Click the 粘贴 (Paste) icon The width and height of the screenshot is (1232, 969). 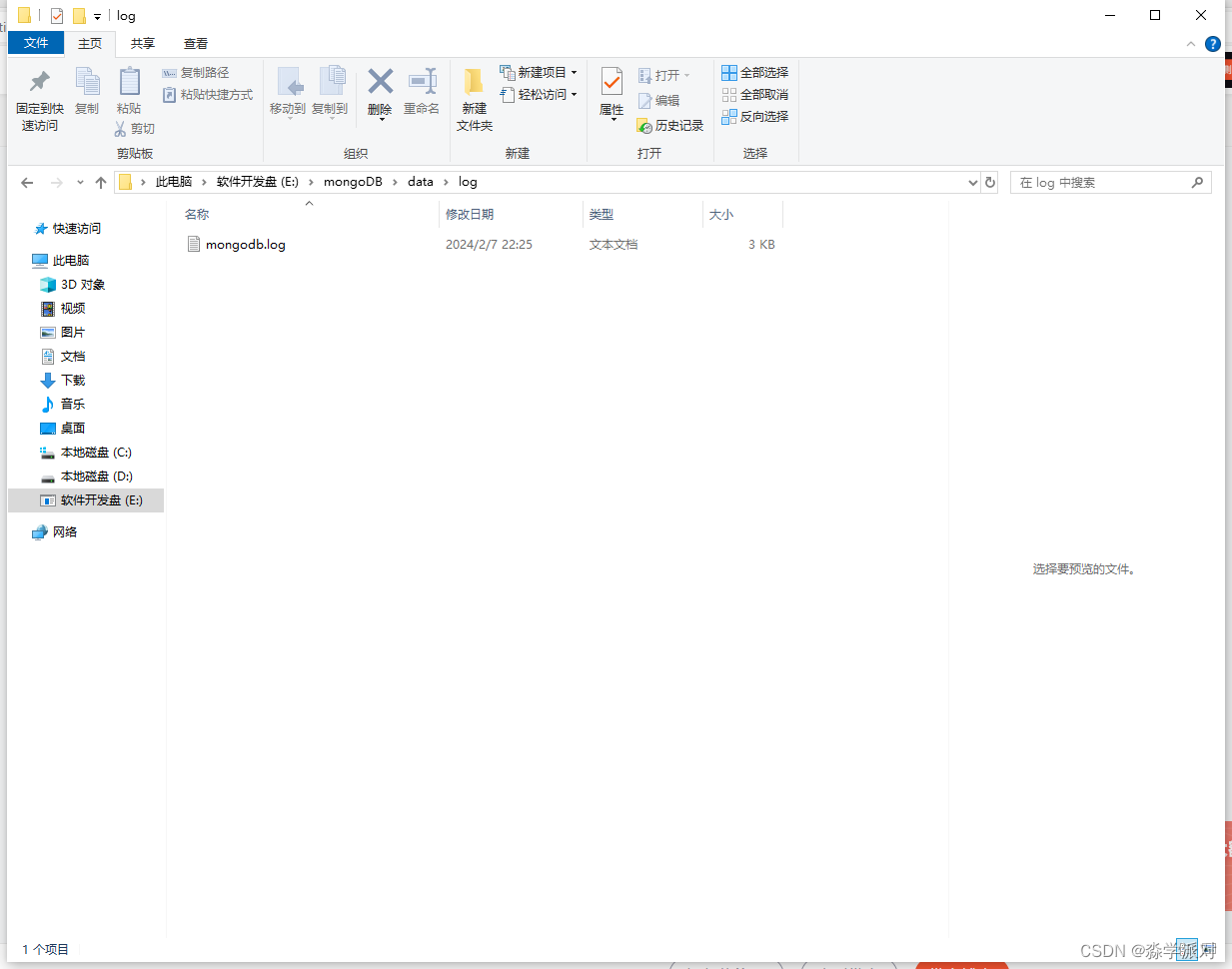coord(129,93)
